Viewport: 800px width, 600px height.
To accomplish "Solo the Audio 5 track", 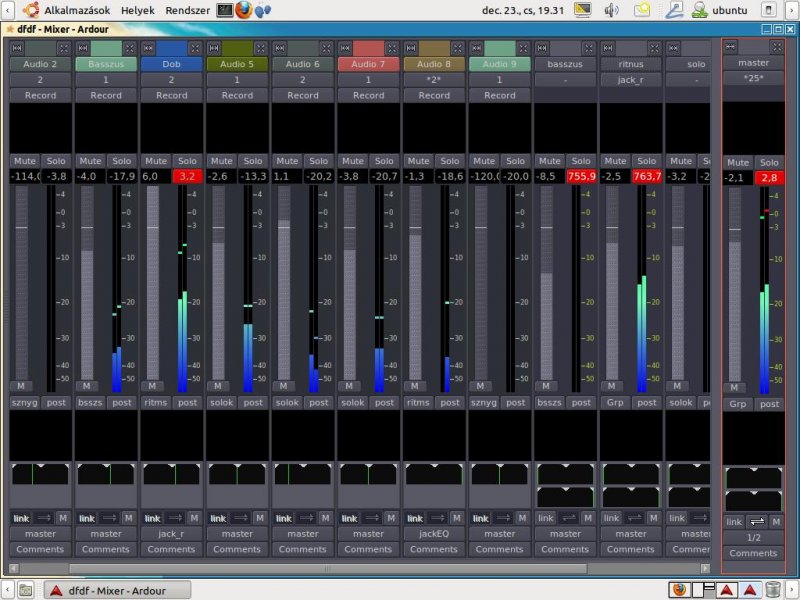I will point(253,161).
